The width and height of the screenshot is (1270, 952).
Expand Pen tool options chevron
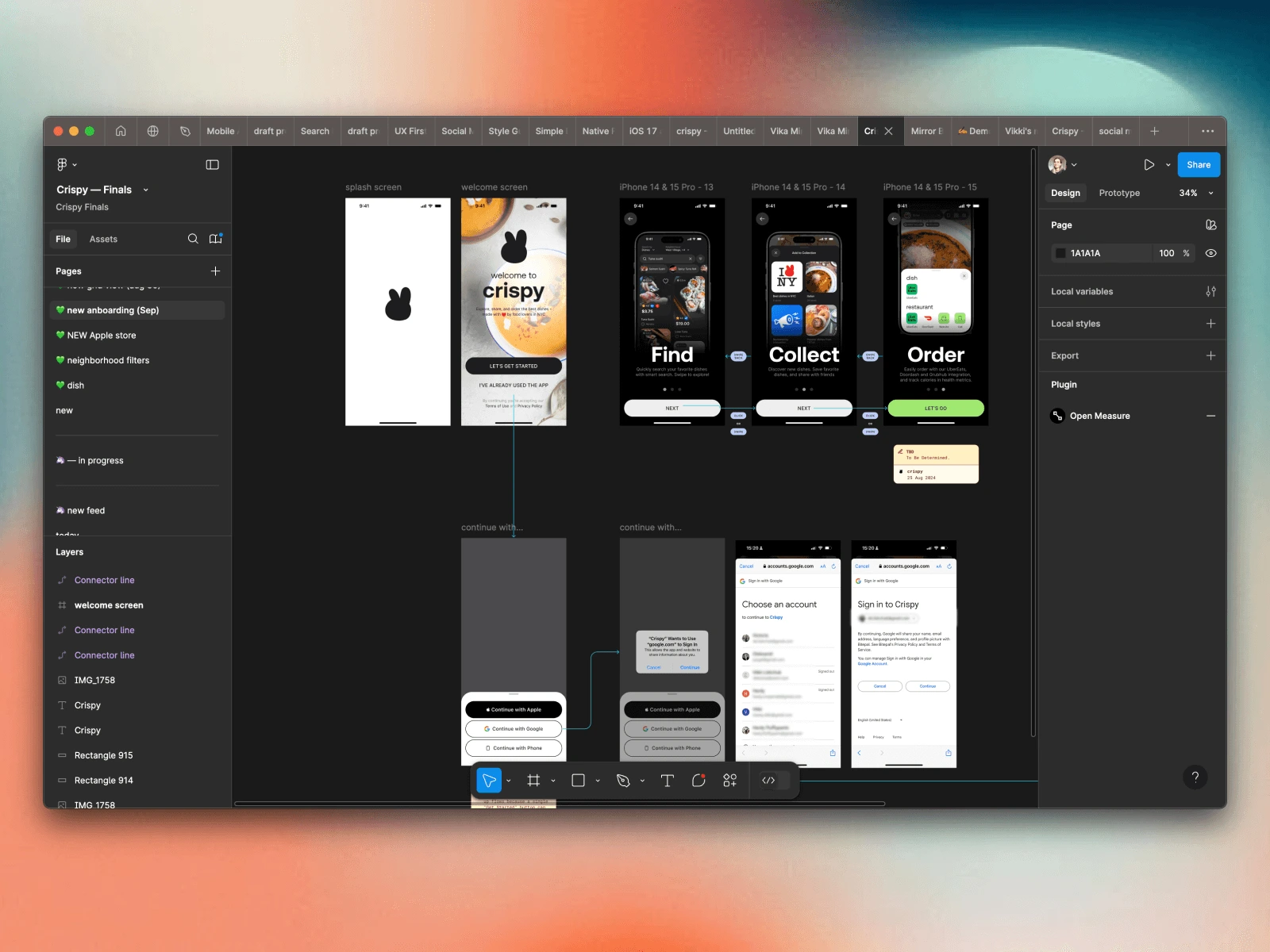point(642,781)
